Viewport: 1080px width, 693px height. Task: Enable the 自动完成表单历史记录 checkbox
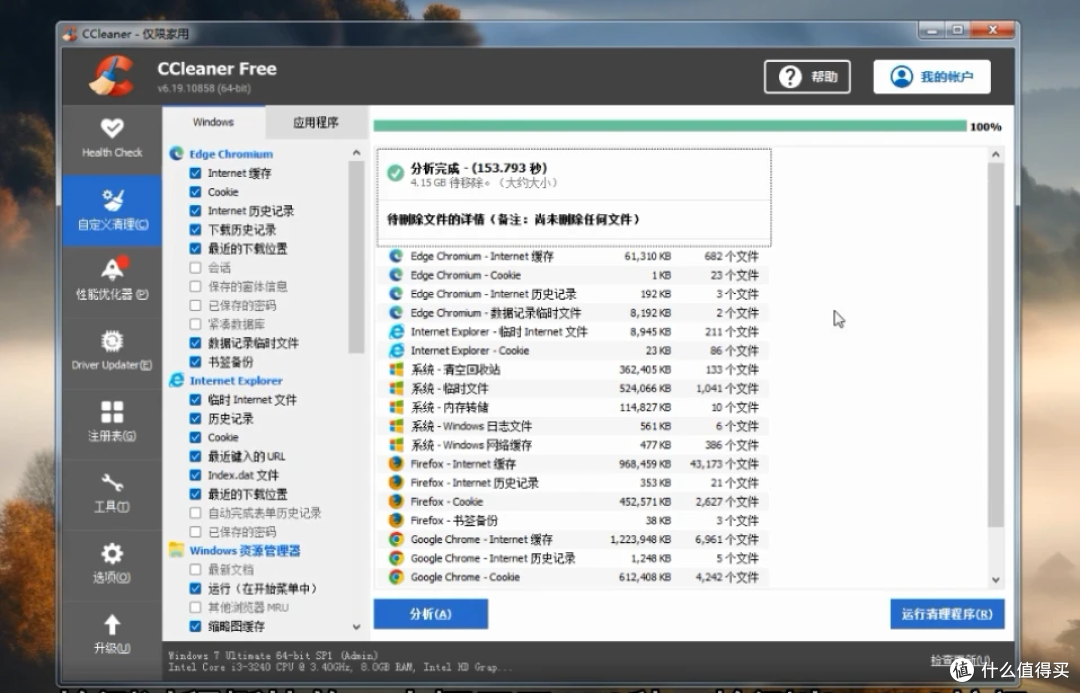coord(196,513)
